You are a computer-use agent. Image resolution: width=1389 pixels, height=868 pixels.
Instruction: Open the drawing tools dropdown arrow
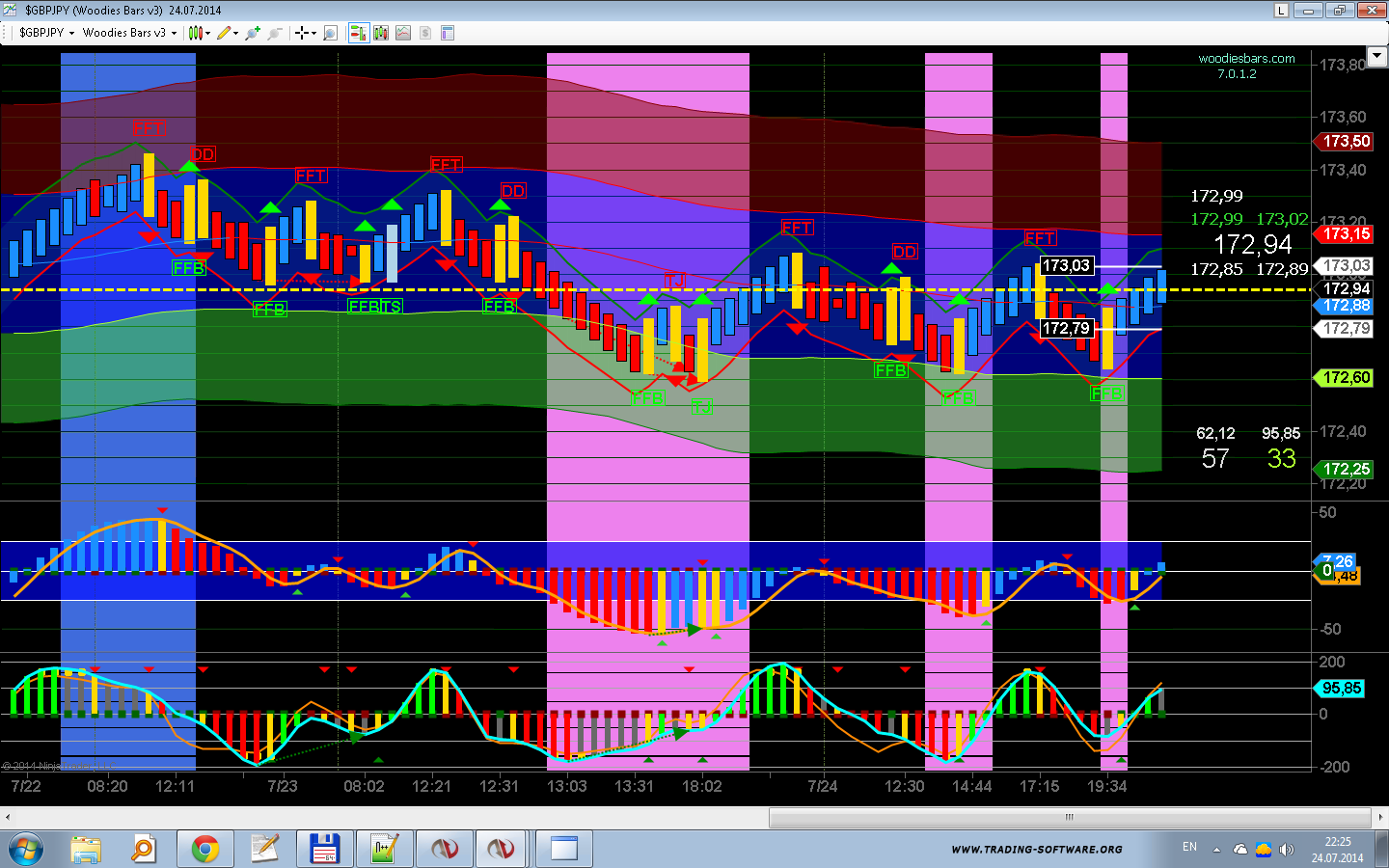click(x=236, y=33)
